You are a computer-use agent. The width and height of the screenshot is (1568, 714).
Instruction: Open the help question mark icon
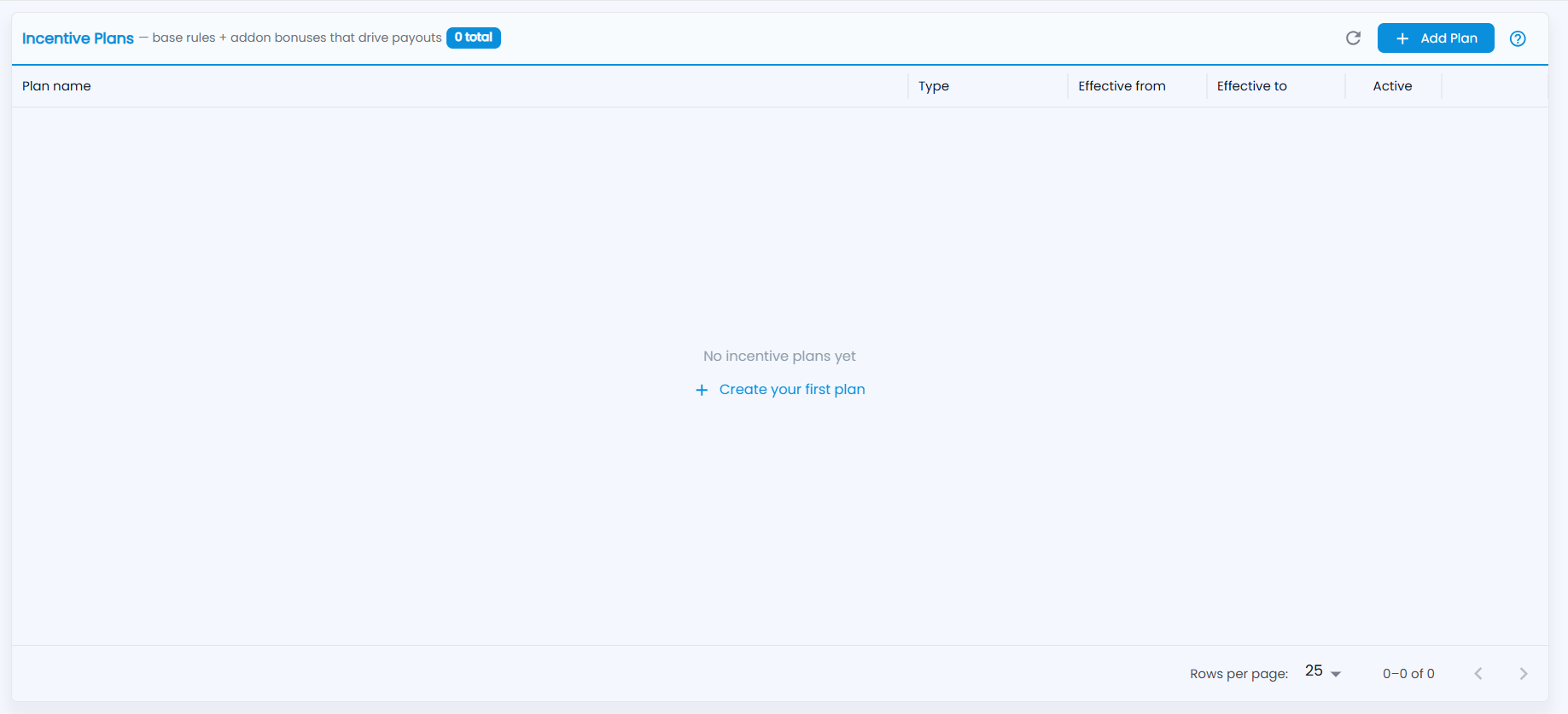(x=1518, y=38)
